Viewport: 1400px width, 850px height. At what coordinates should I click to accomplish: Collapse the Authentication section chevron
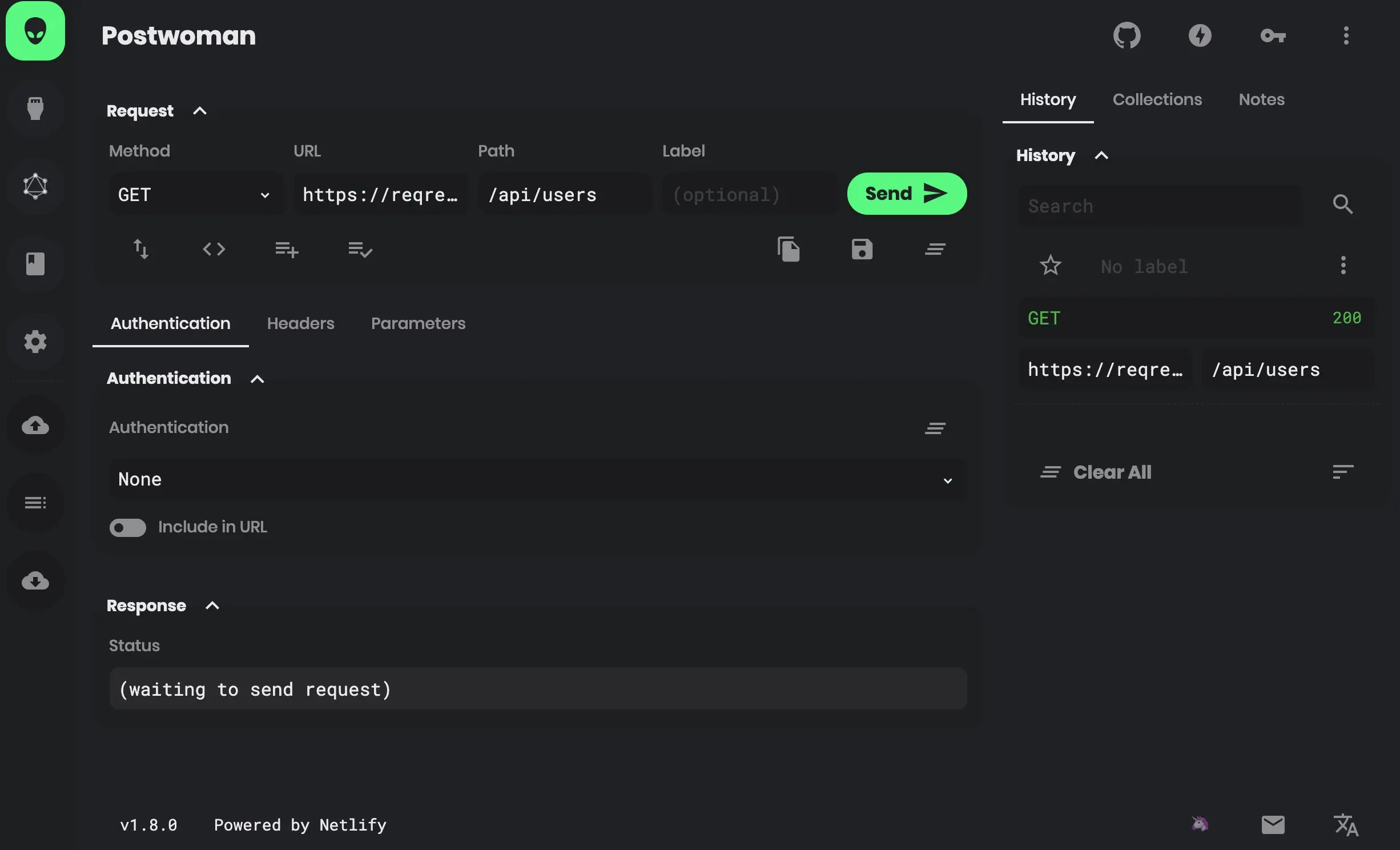258,379
